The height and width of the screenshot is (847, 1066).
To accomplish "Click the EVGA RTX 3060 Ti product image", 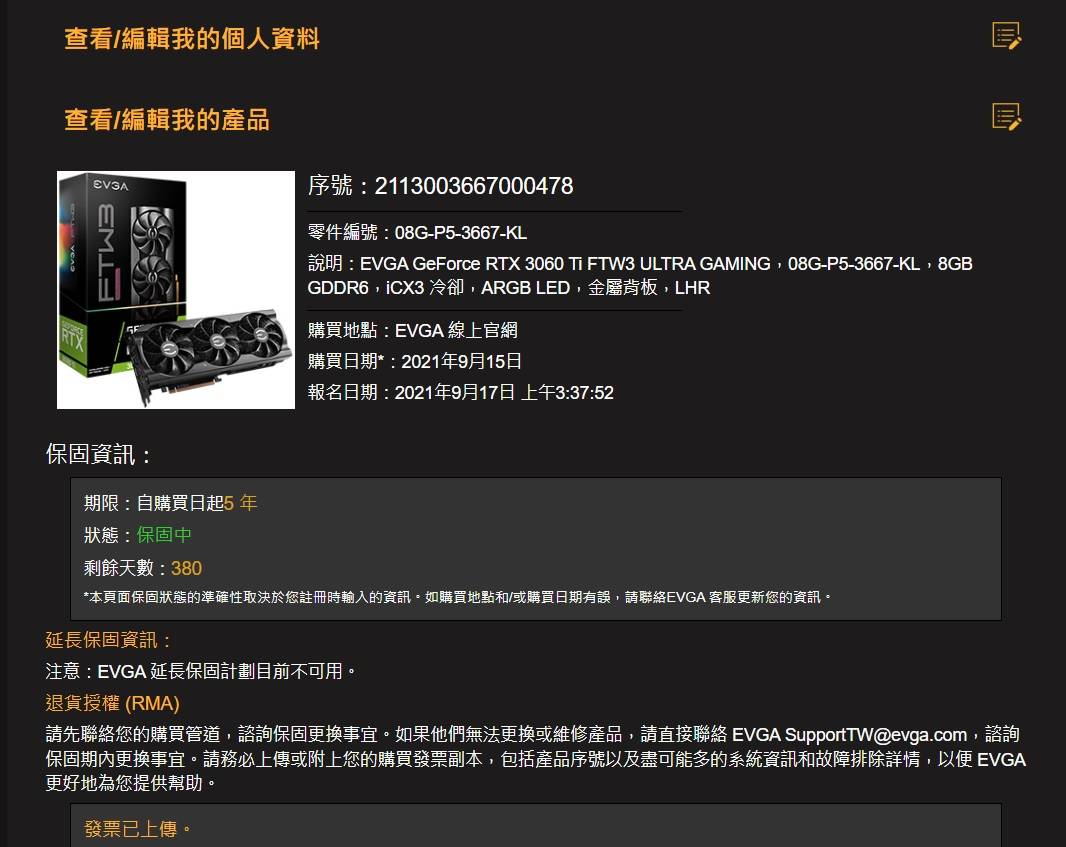I will [176, 290].
